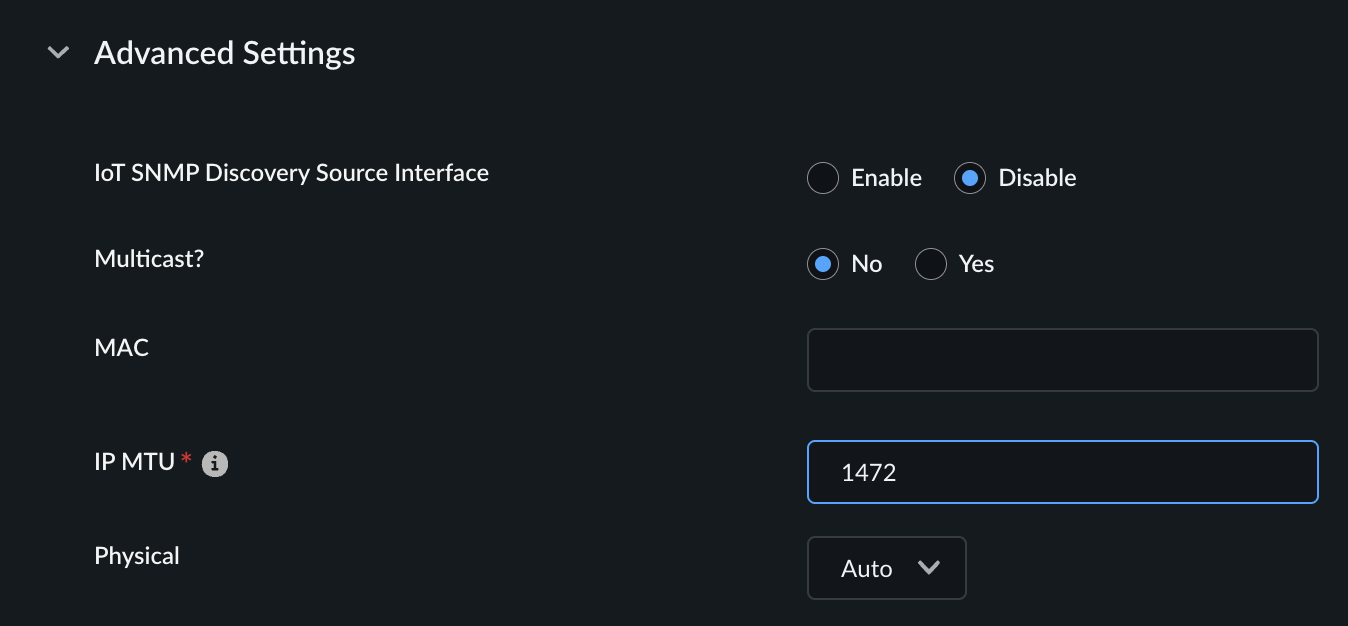Click the No label beside Multicast
This screenshot has height=626, width=1348.
(867, 264)
